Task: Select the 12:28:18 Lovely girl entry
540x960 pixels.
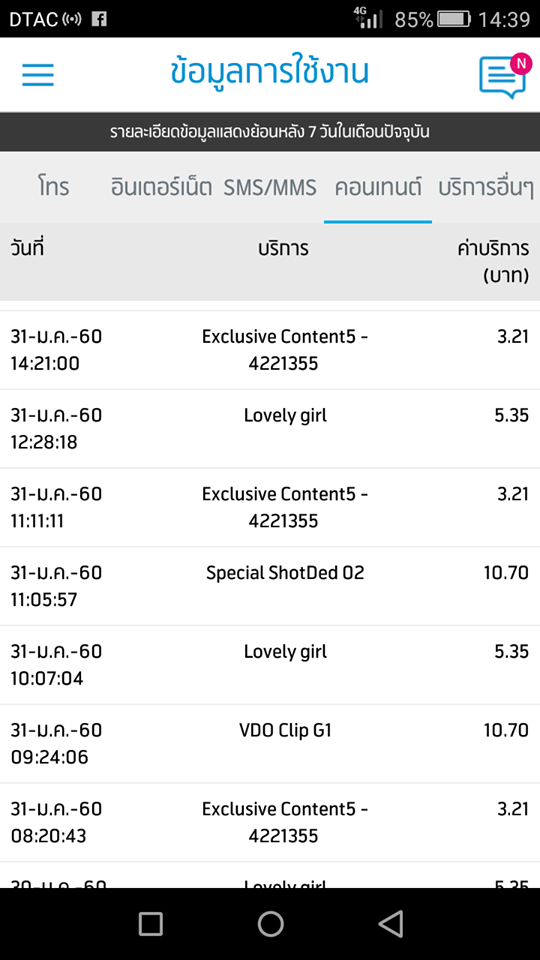Action: point(270,429)
